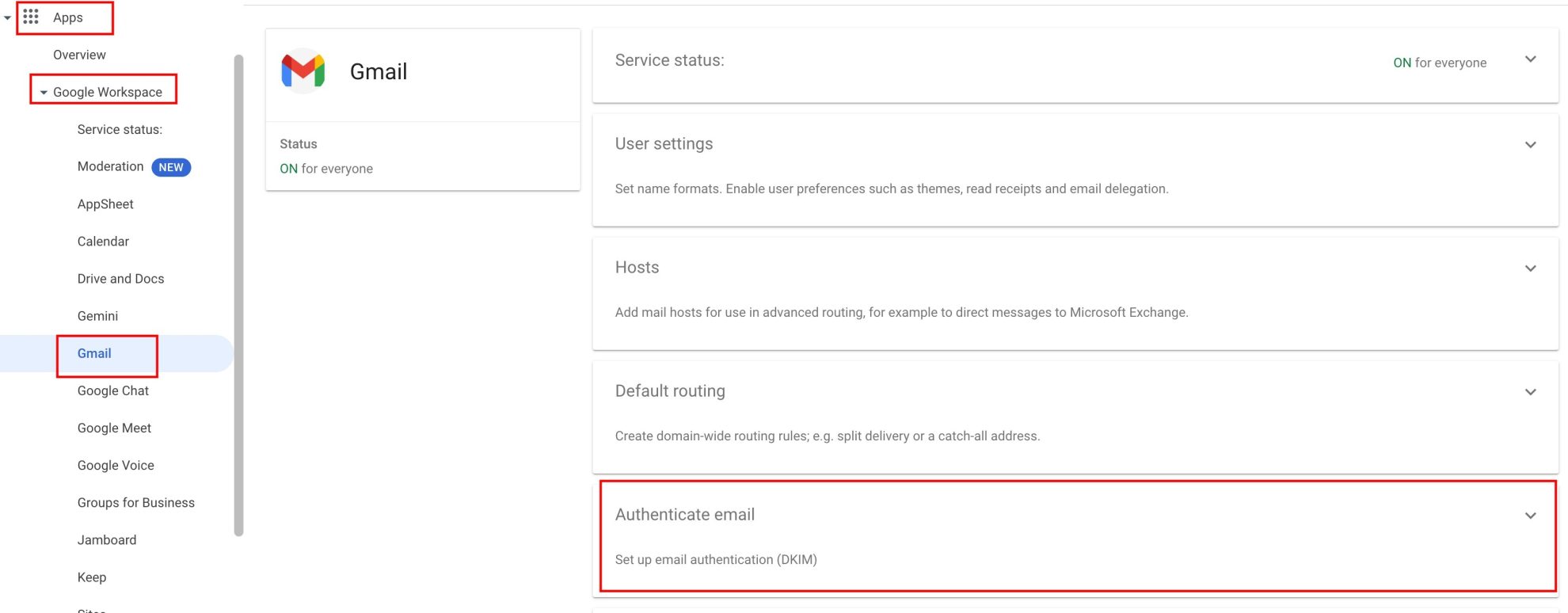
Task: Collapse the Apps tree arrow
Action: tap(7, 17)
